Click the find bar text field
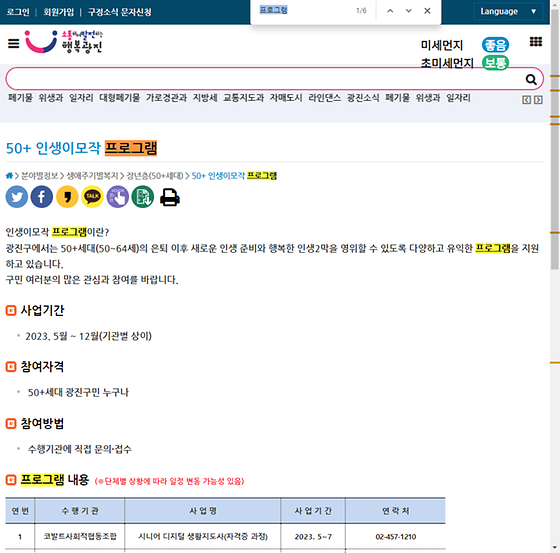Image resolution: width=560 pixels, height=553 pixels. coord(304,10)
